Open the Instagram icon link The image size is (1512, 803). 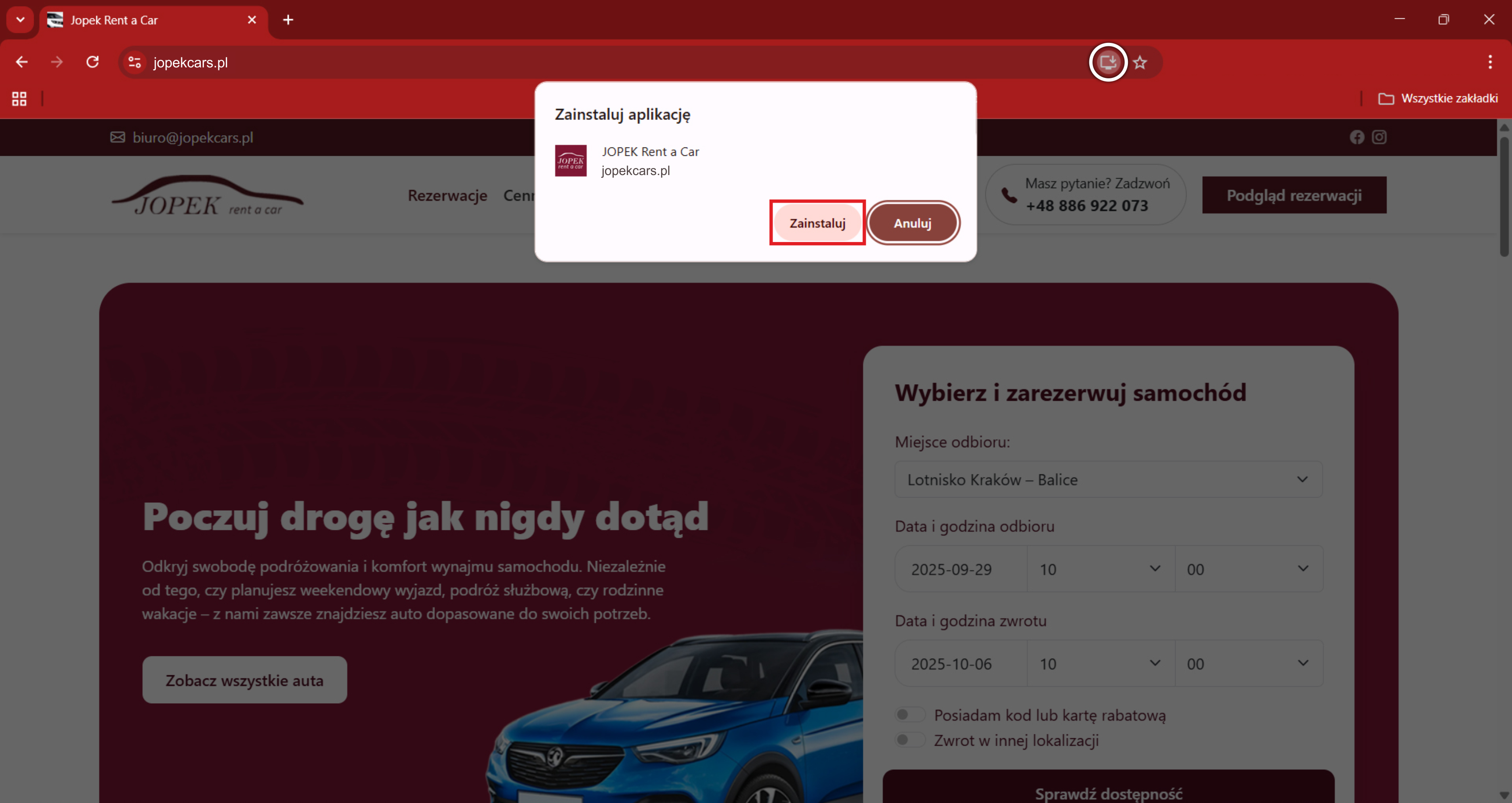pos(1379,137)
